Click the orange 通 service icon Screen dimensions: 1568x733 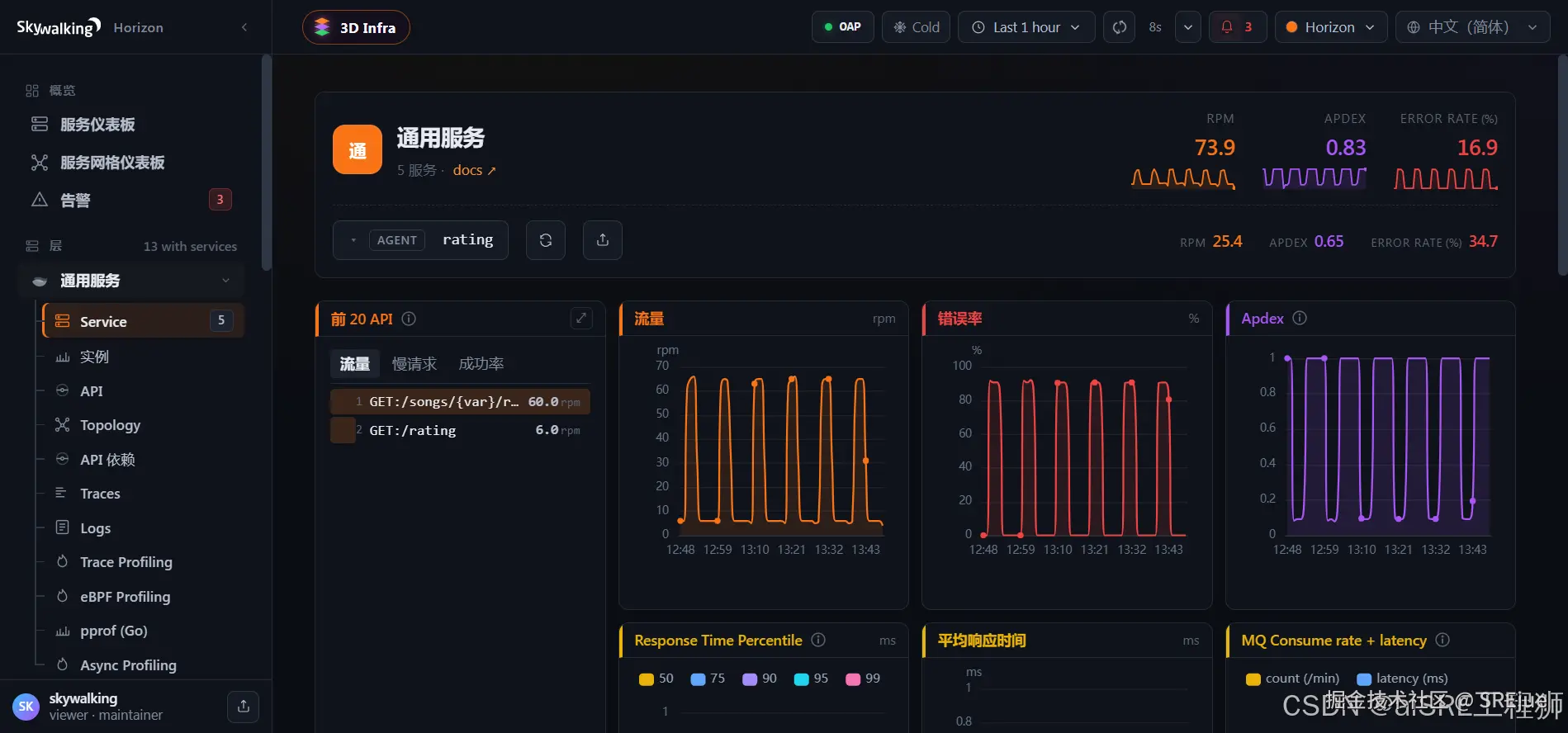(x=358, y=149)
